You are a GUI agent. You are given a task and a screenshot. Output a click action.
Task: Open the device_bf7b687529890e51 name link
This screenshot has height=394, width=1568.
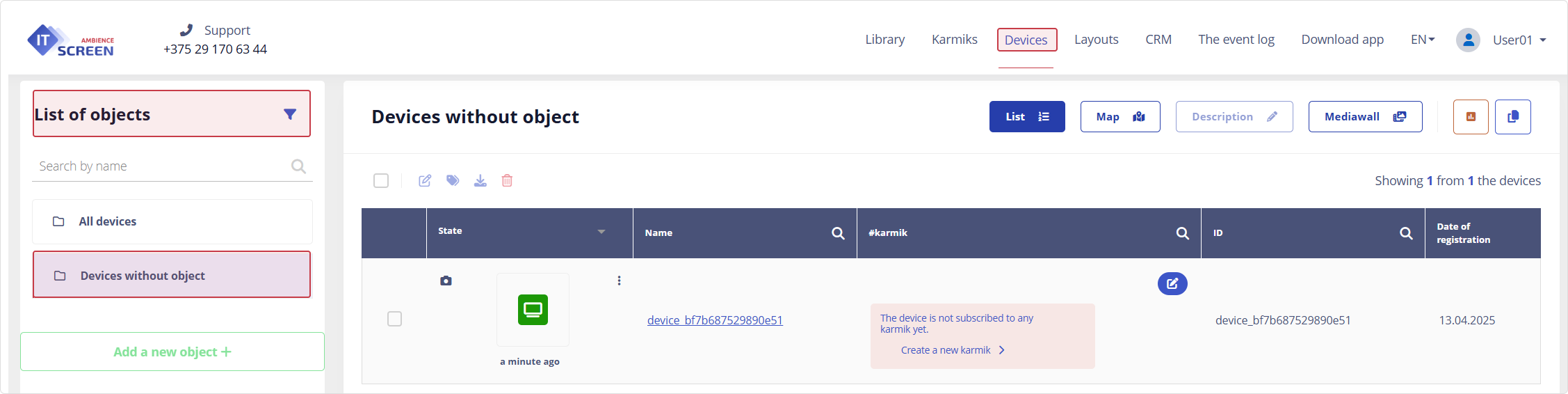point(715,320)
